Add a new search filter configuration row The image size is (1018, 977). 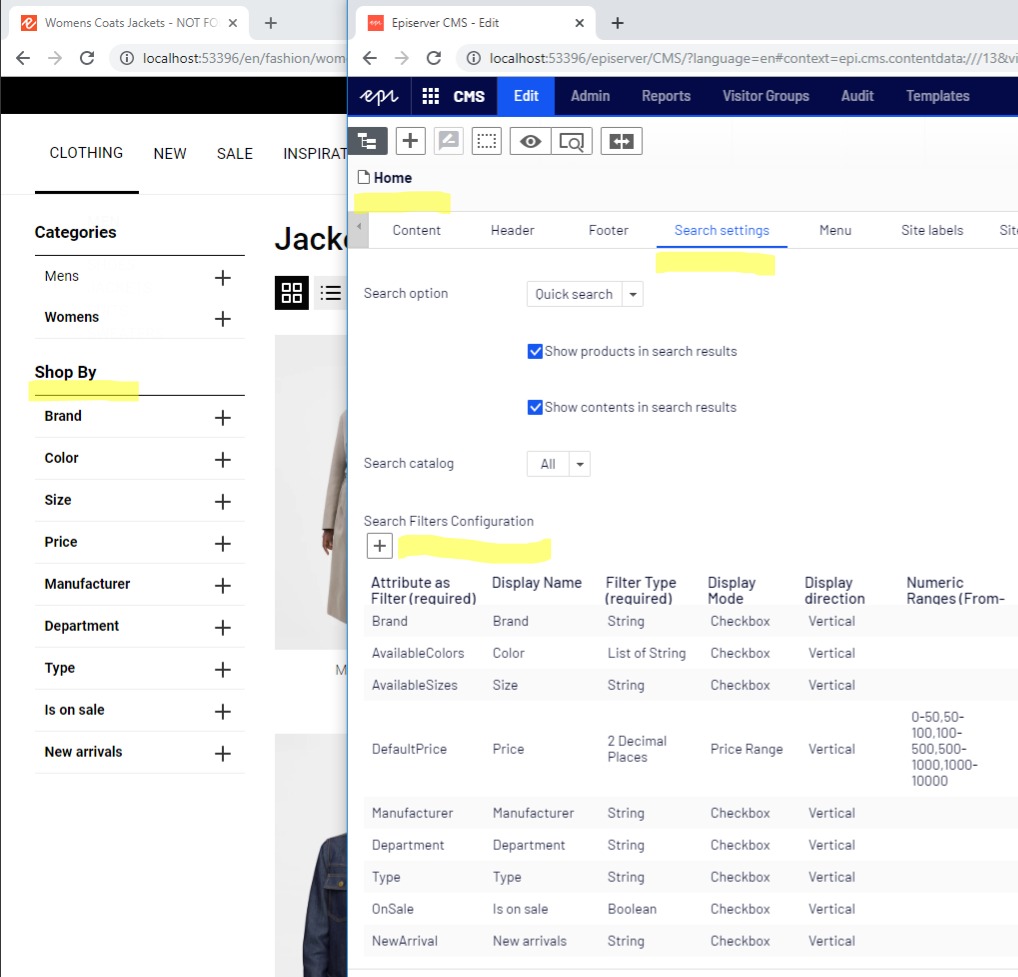coord(380,546)
